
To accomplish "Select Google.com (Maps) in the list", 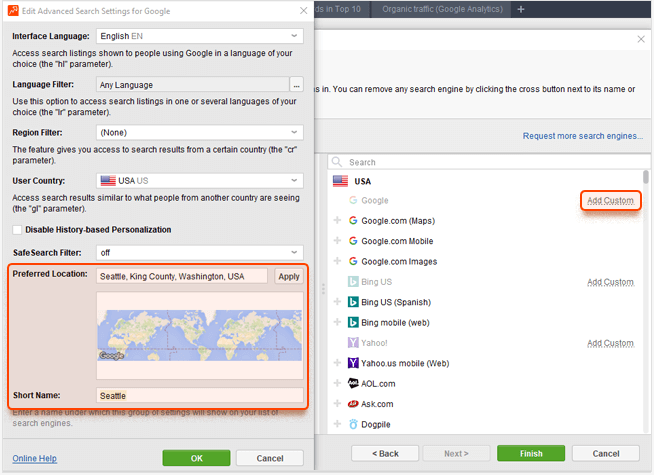I will pos(398,221).
